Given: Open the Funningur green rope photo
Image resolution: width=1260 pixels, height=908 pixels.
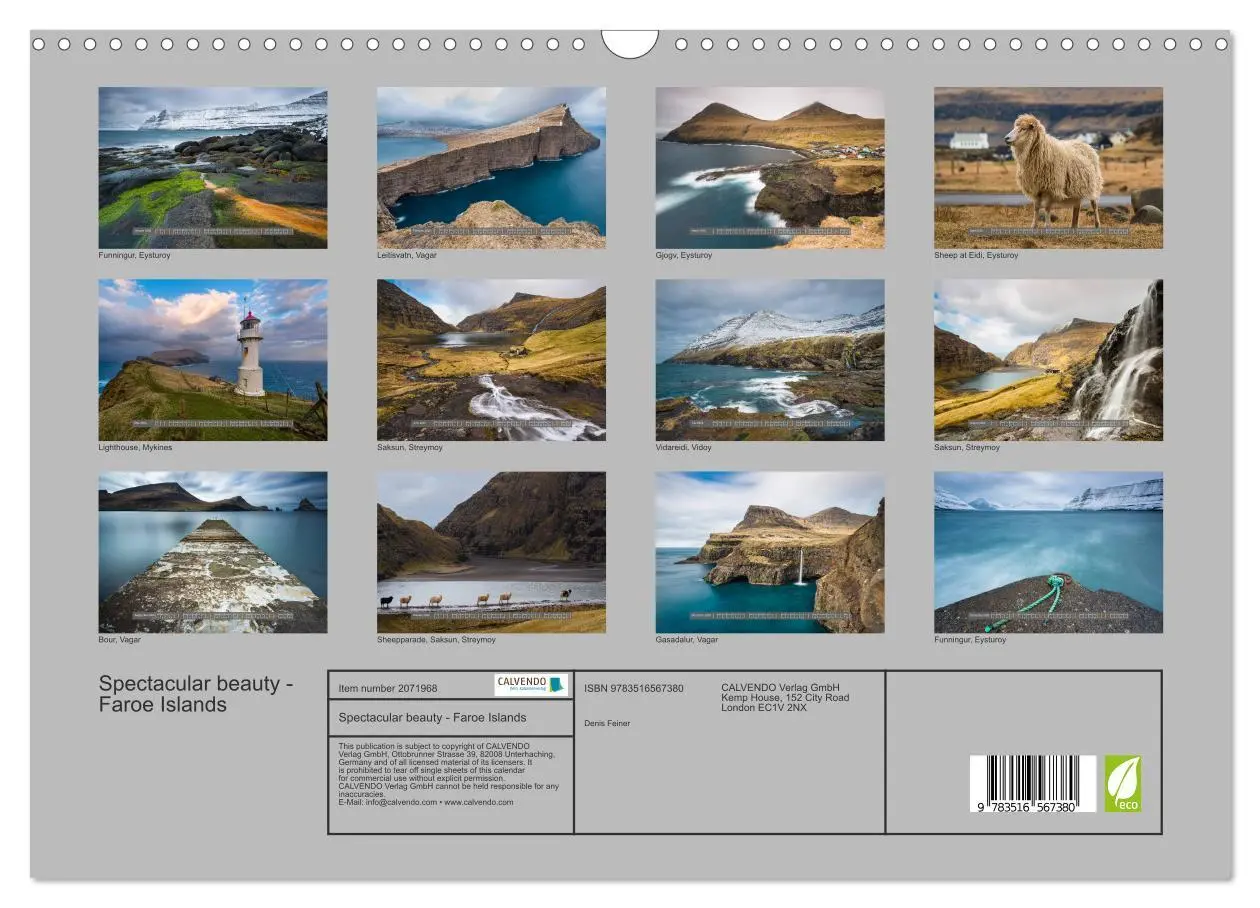Looking at the screenshot, I should tap(1048, 552).
